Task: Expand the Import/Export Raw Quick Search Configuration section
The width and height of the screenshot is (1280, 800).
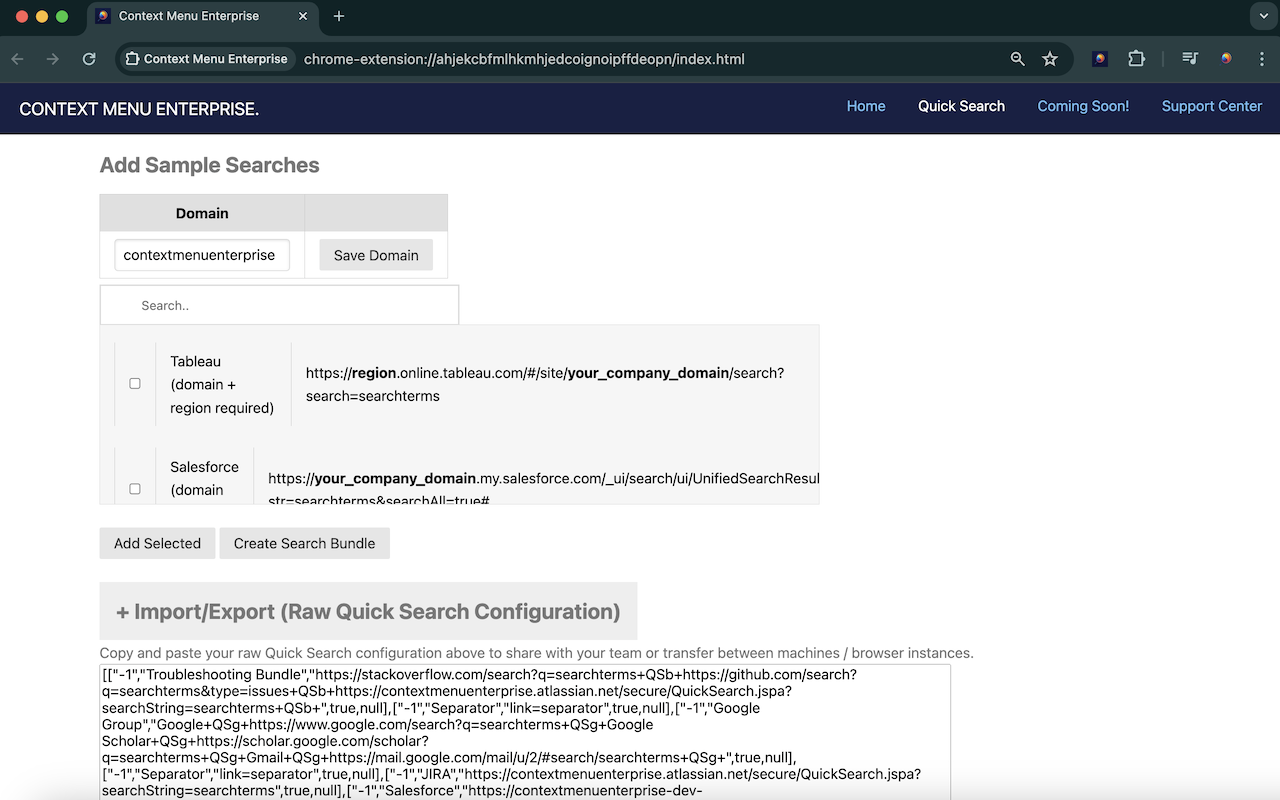Action: pos(368,611)
